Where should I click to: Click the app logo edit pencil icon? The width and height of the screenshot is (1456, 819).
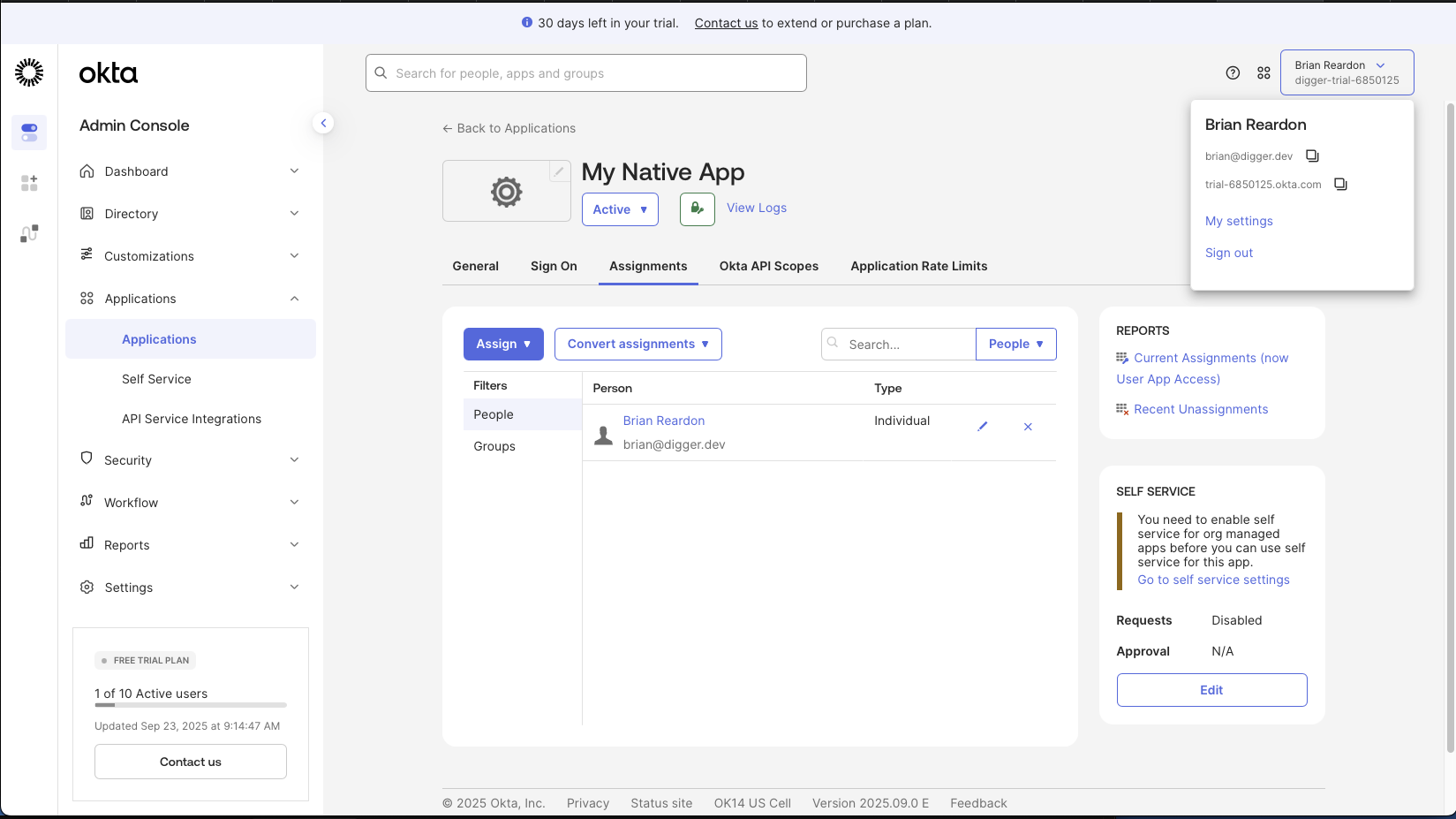[559, 171]
